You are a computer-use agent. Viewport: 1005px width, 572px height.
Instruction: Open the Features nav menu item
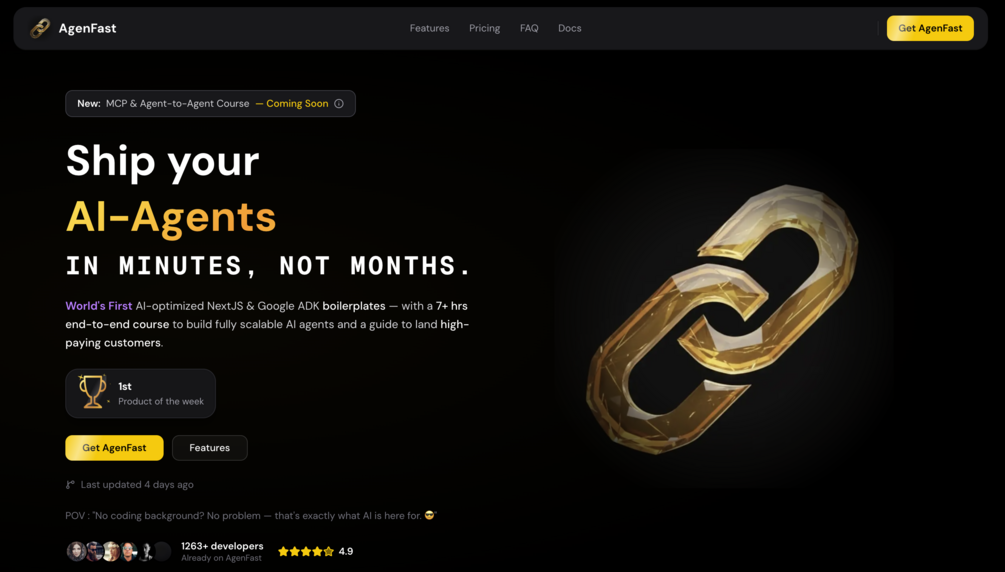pos(429,28)
